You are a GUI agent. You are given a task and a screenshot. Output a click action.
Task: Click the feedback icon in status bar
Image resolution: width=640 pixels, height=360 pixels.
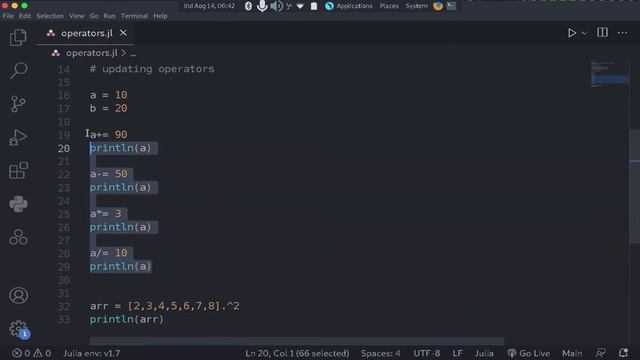click(600, 353)
